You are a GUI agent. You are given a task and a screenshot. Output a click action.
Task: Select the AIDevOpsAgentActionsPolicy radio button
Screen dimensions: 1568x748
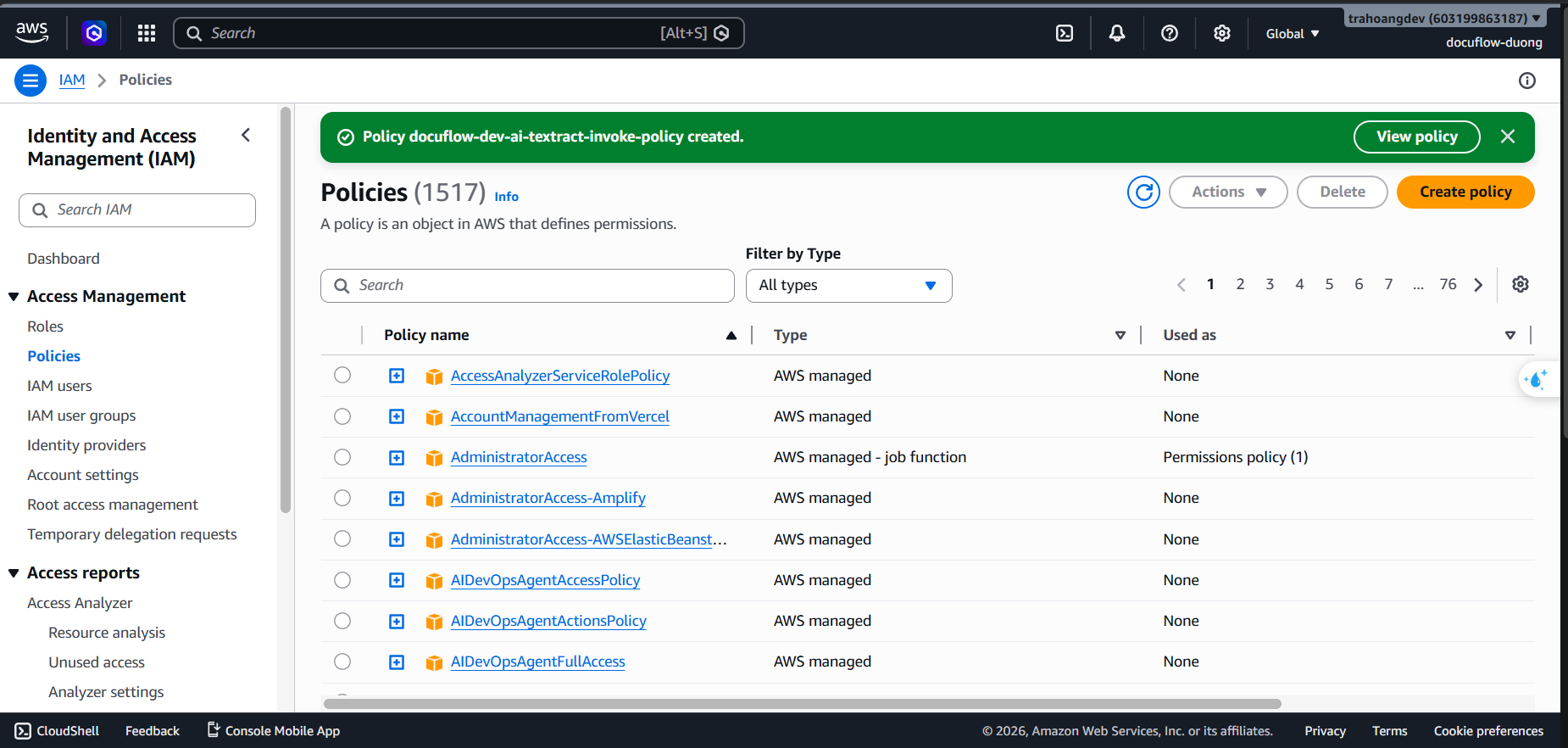coord(342,621)
